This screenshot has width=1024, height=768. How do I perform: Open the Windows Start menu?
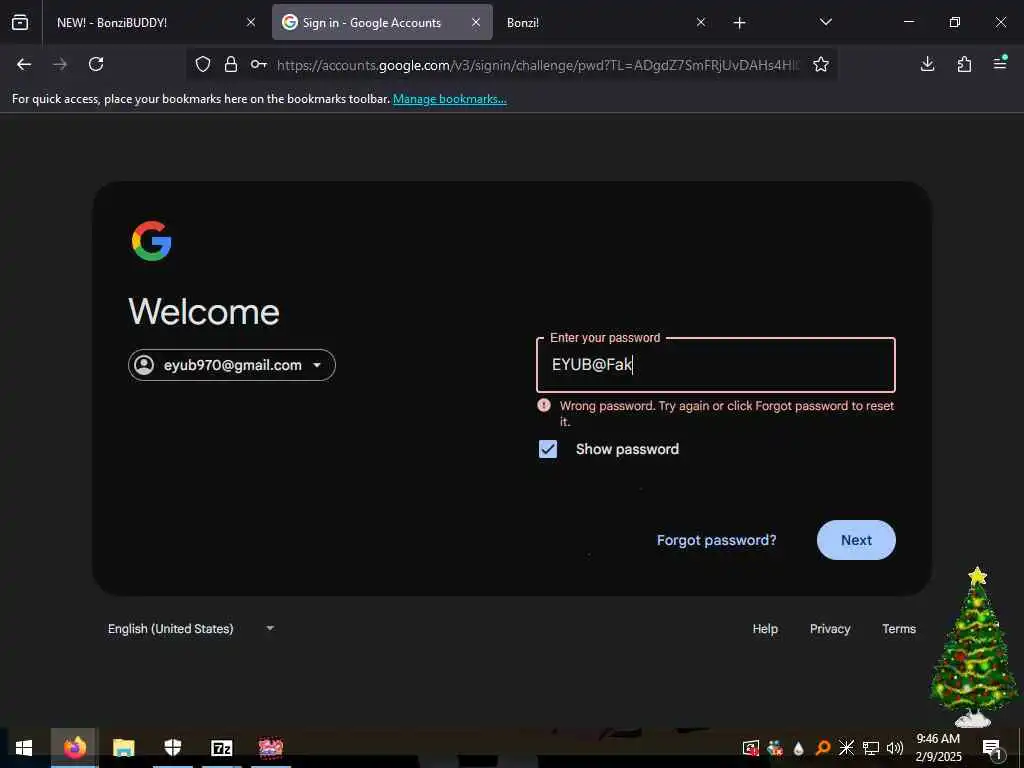click(24, 748)
